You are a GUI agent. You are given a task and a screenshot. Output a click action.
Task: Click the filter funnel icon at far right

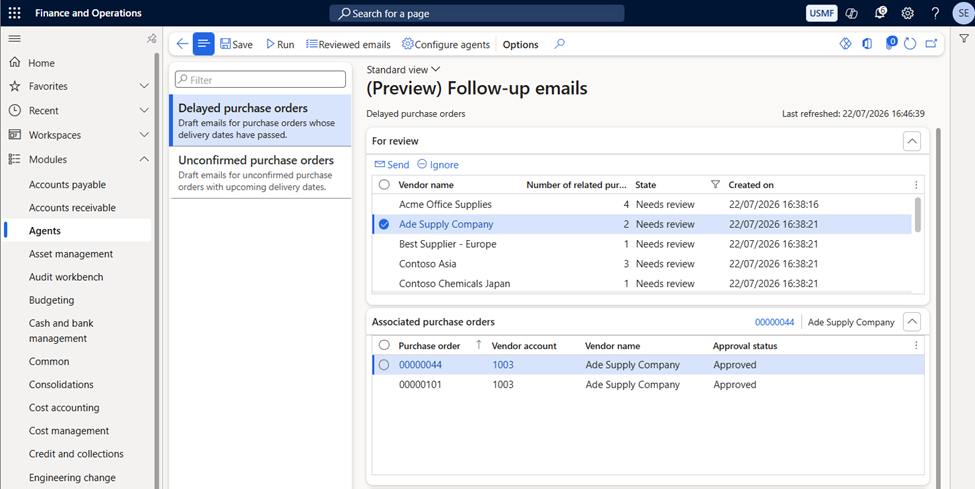tap(964, 39)
